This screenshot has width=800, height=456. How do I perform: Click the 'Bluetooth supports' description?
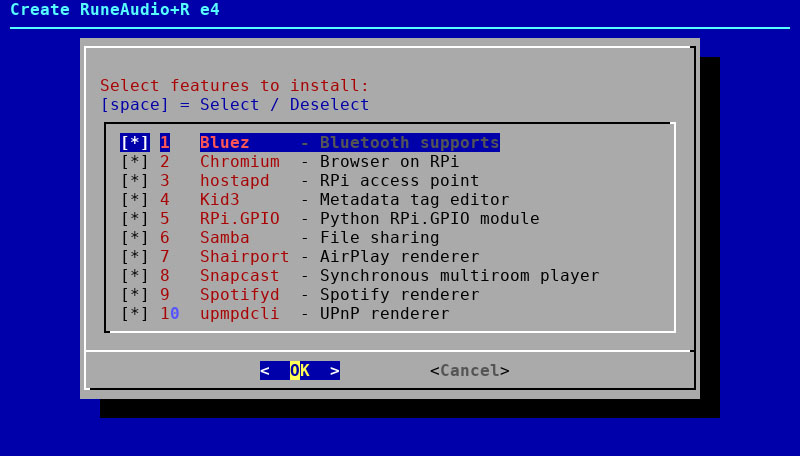(x=410, y=142)
